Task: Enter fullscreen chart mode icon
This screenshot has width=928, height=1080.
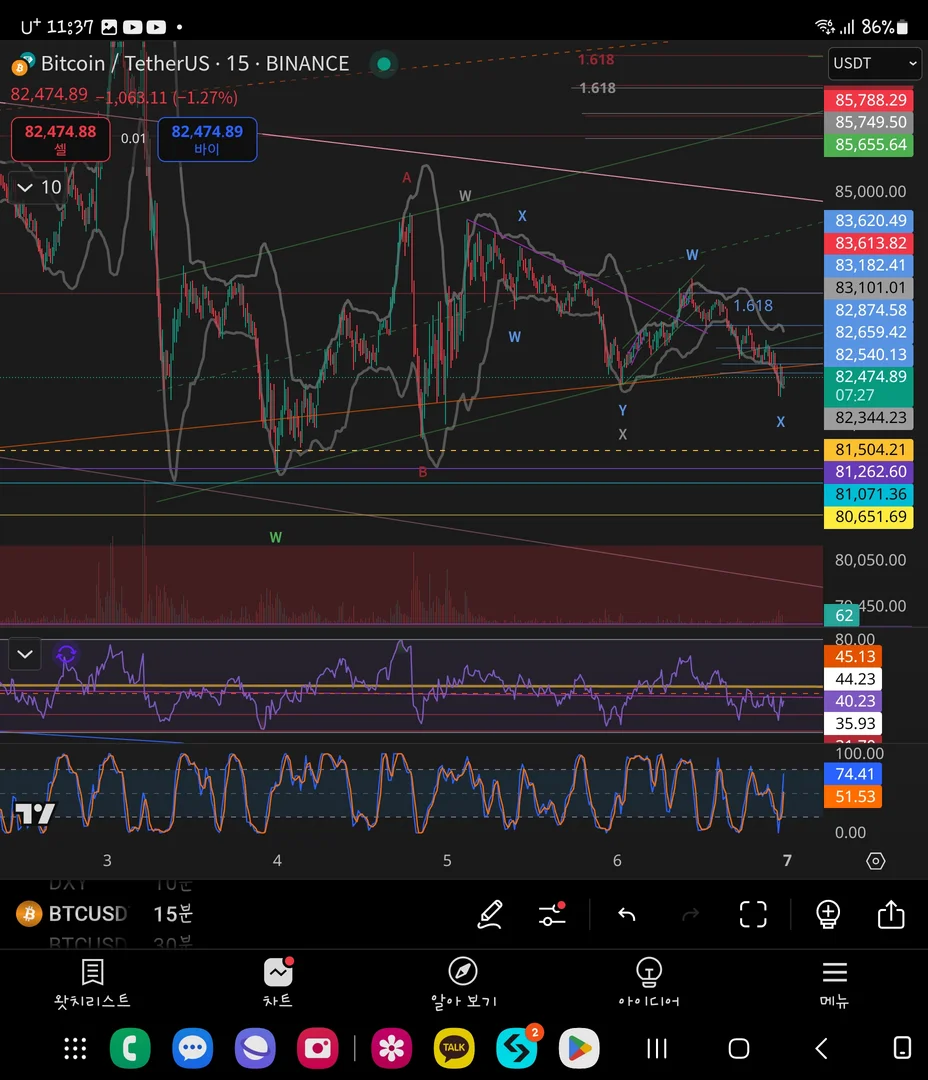Action: [x=753, y=914]
